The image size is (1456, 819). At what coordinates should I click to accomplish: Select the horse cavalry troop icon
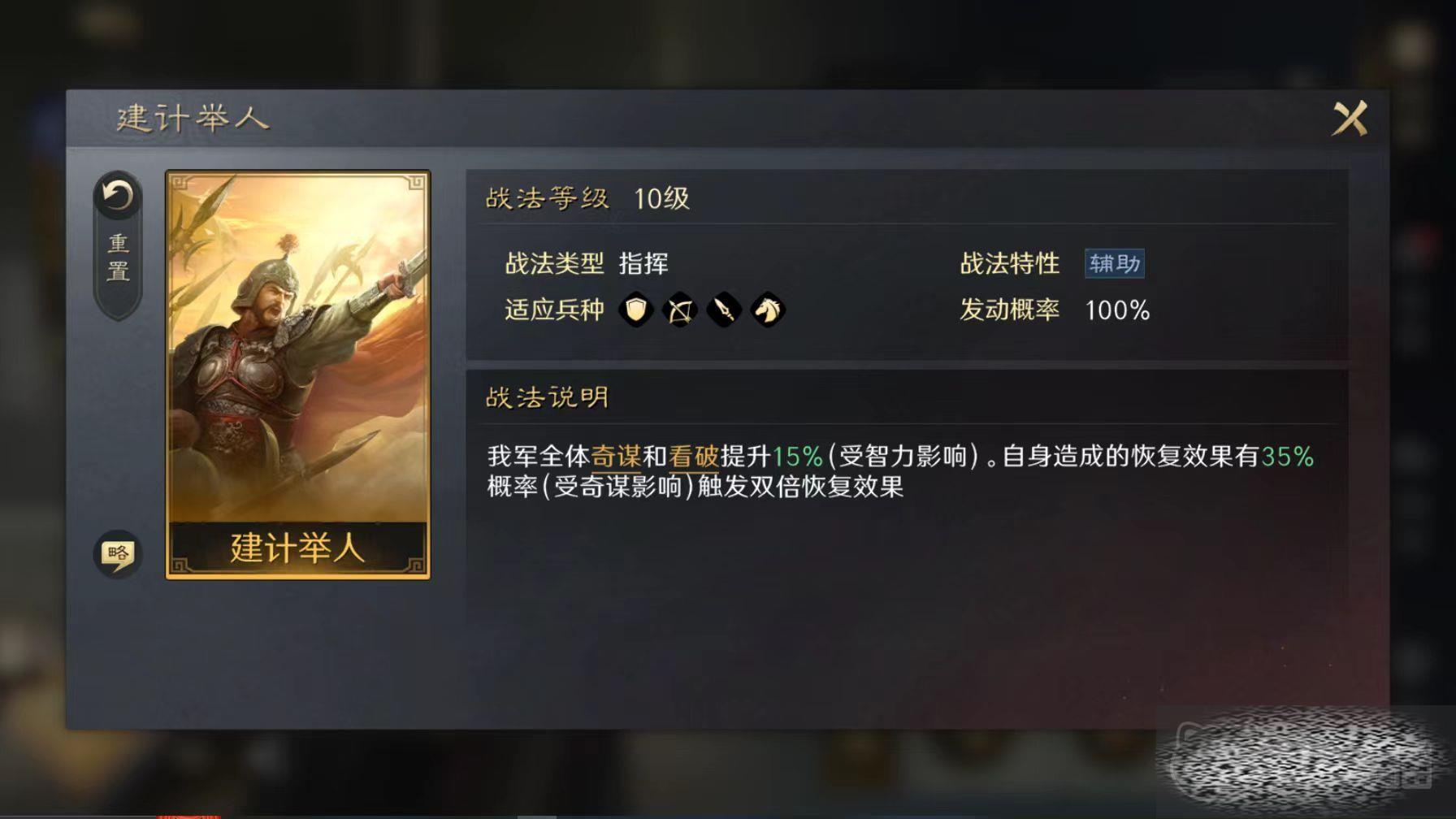click(x=768, y=310)
